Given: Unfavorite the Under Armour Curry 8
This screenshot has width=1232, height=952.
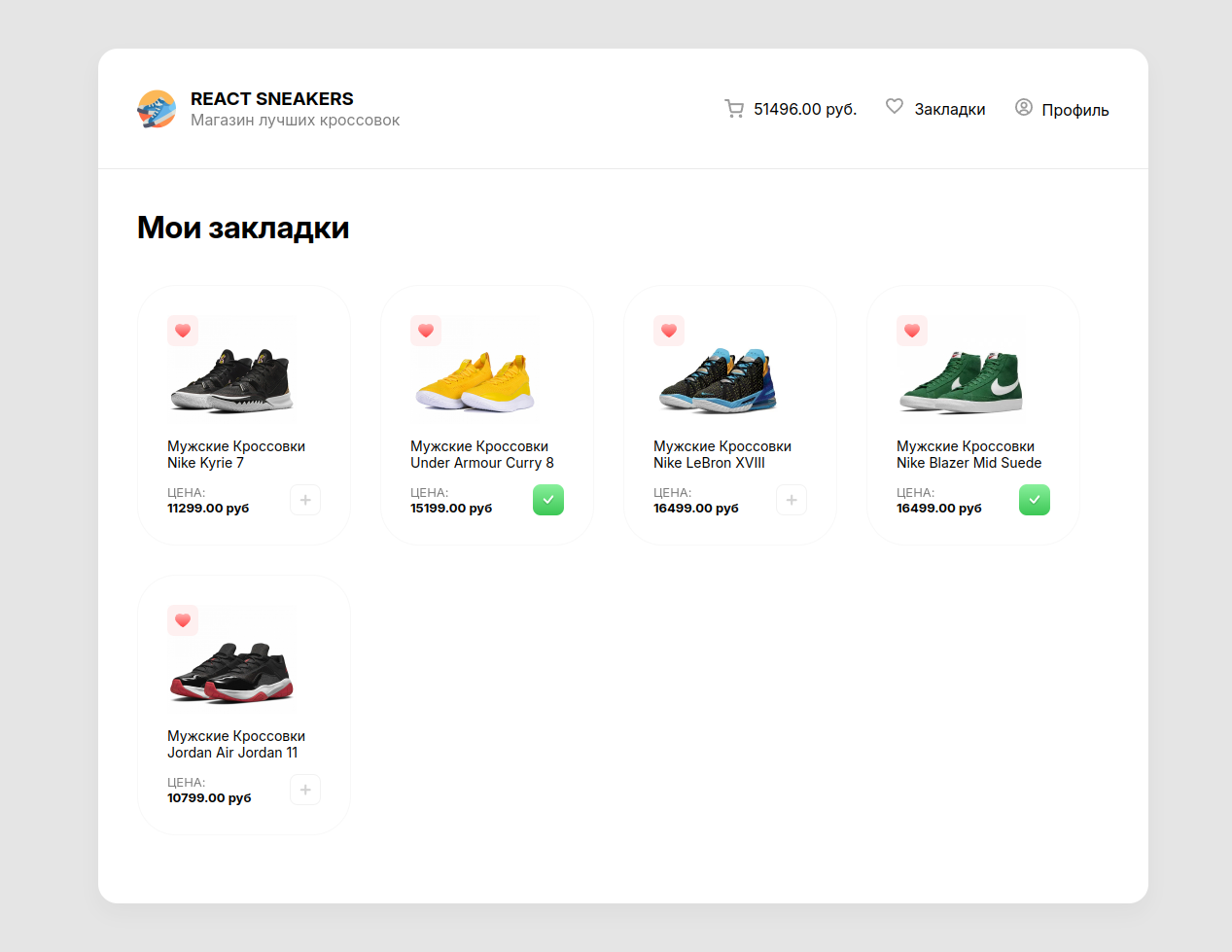Looking at the screenshot, I should (426, 331).
